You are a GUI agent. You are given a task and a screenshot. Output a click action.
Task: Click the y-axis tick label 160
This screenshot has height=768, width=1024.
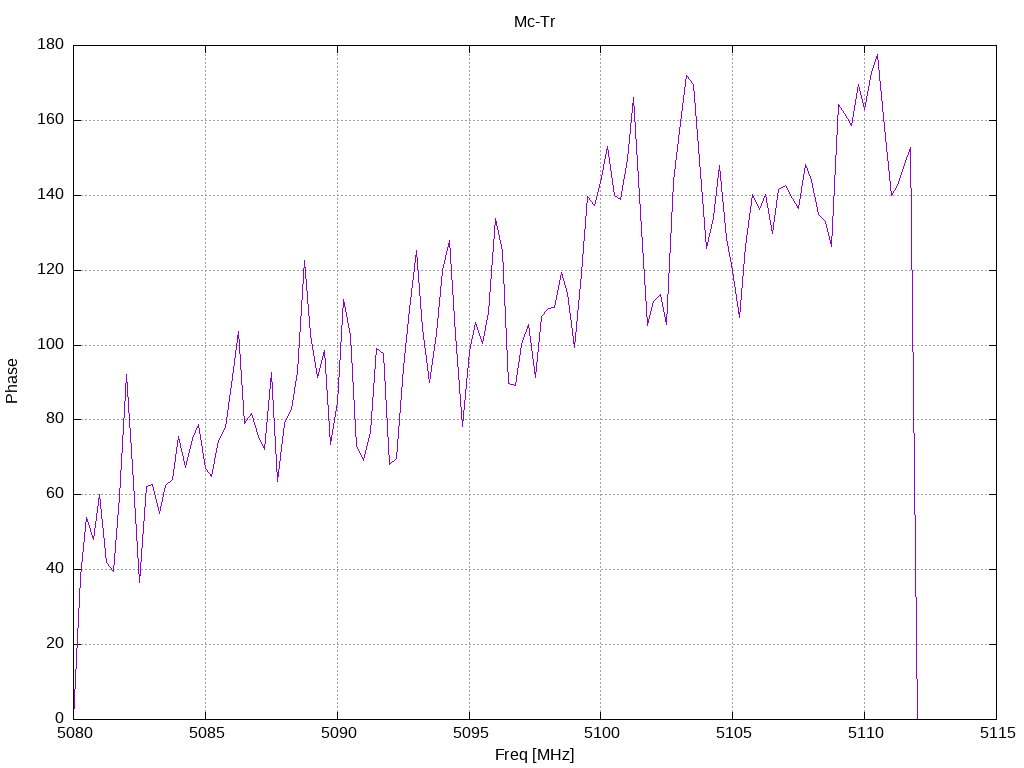[51, 120]
